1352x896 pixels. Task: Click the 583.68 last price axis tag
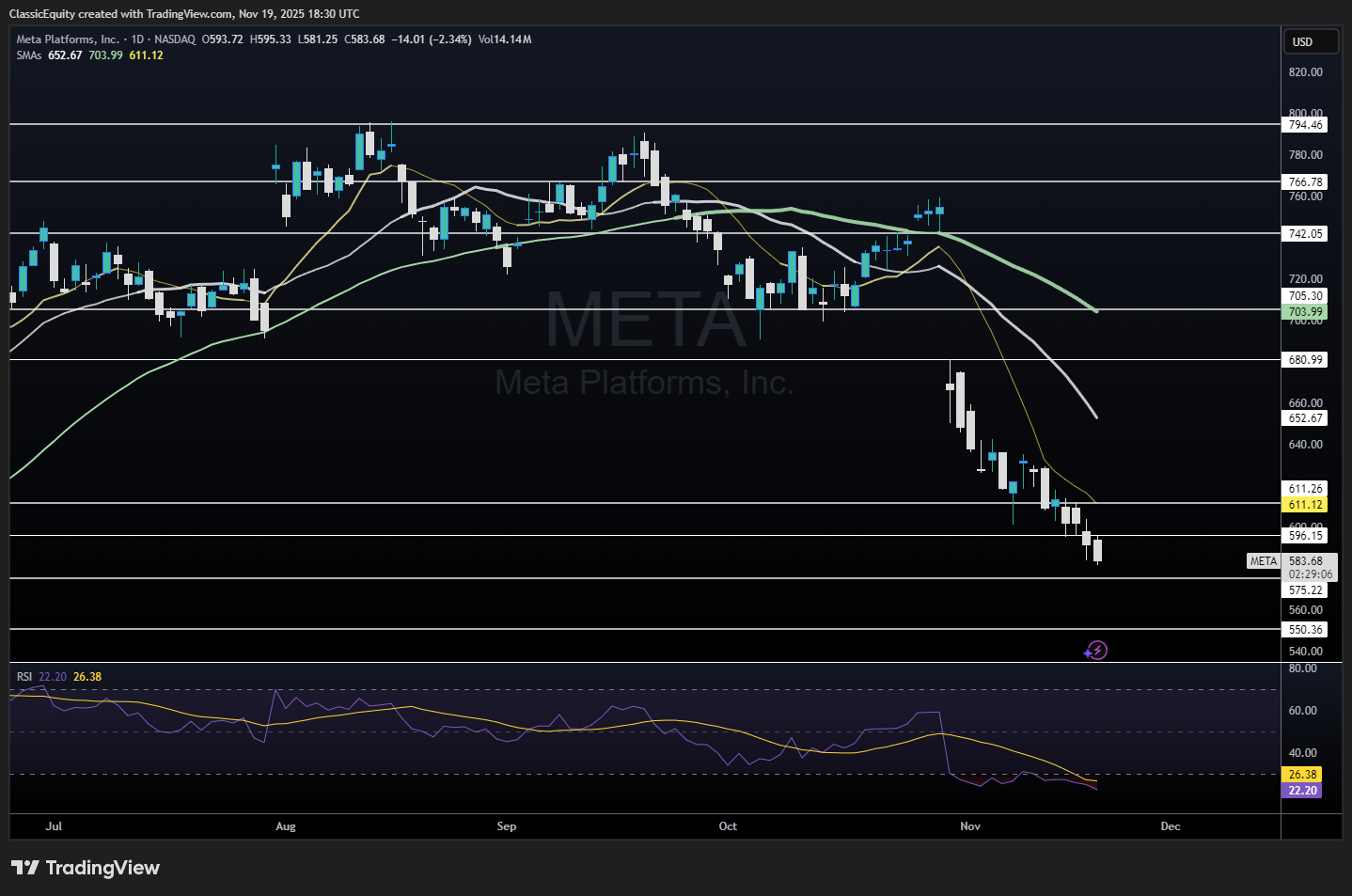[1306, 561]
